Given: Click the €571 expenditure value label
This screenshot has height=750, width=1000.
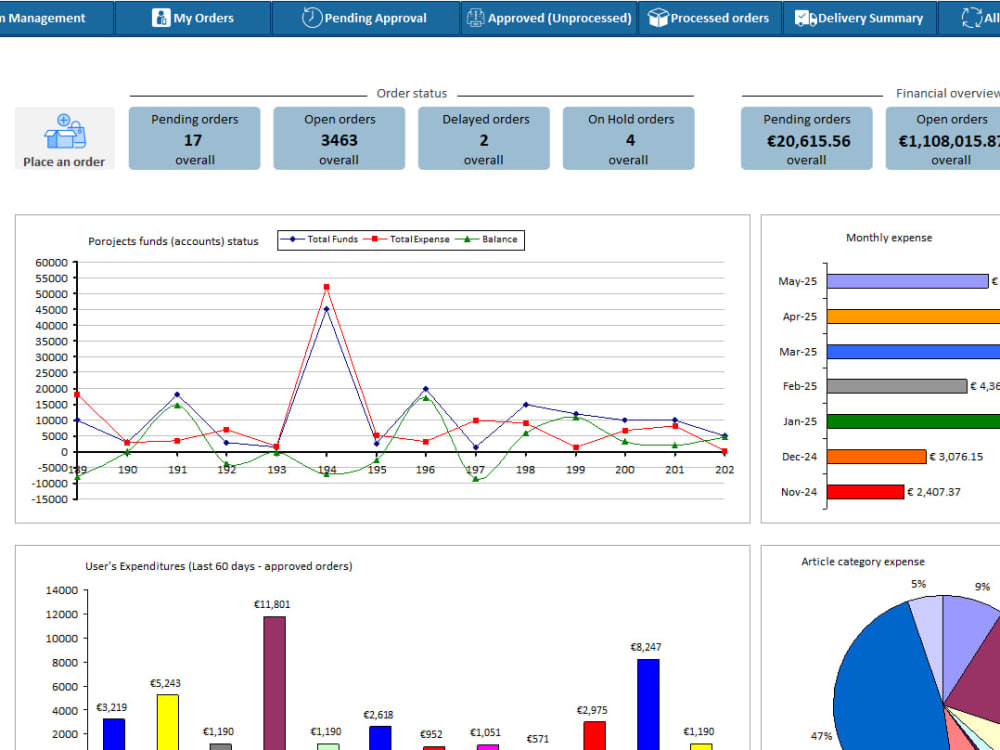Looking at the screenshot, I should tap(538, 739).
